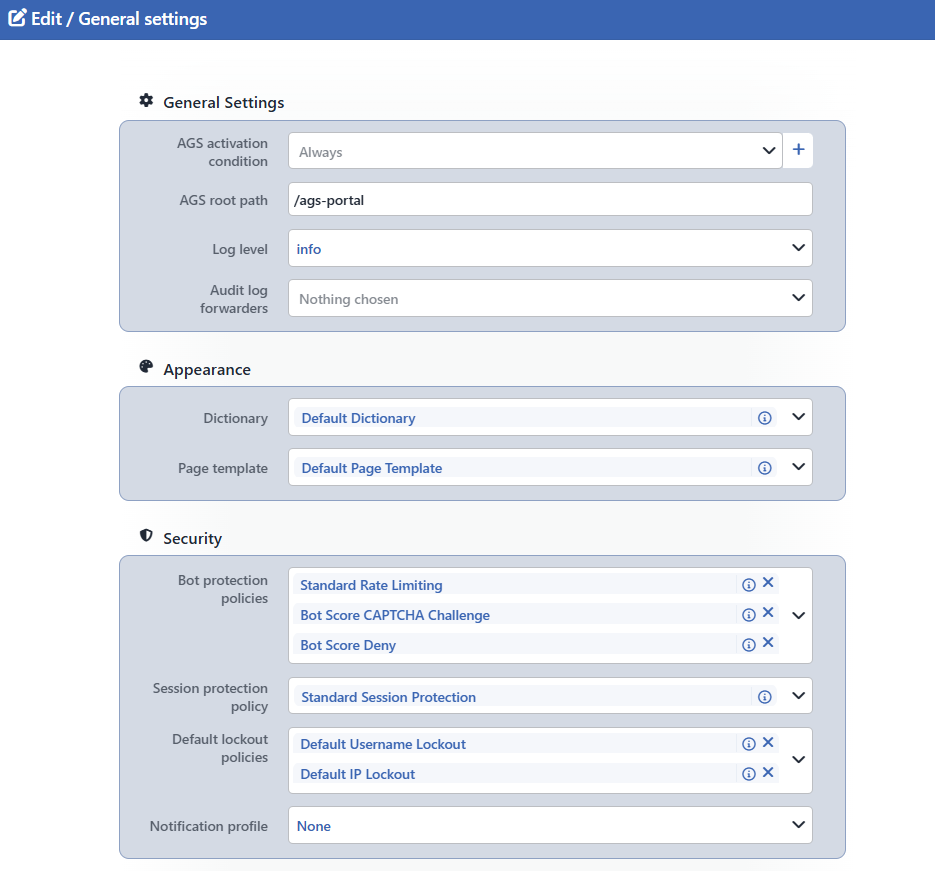Expand the Dictionary dropdown chevron
Screen dimensions: 935x871
coord(798,417)
